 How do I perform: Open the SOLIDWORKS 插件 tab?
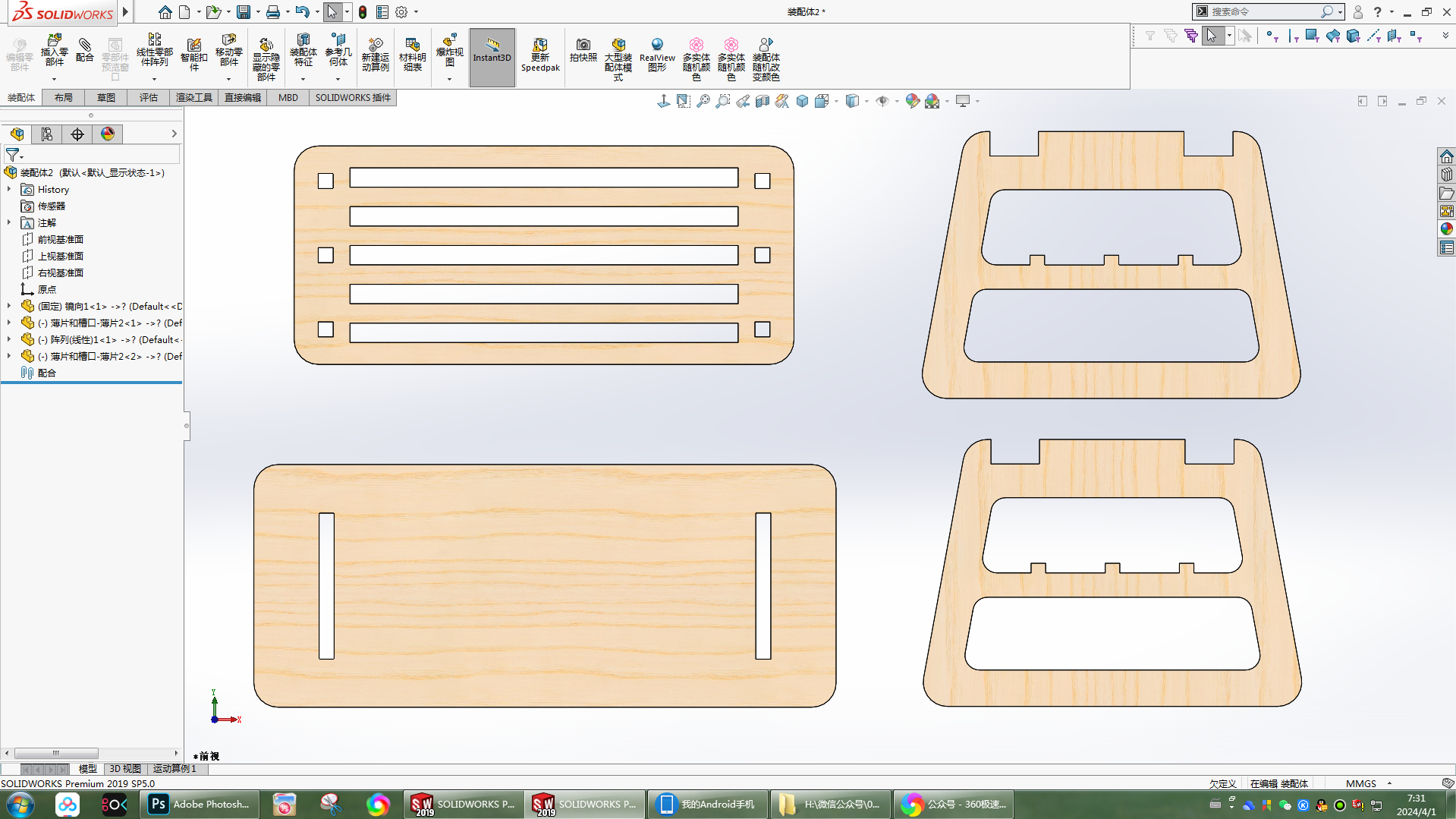pyautogui.click(x=353, y=97)
